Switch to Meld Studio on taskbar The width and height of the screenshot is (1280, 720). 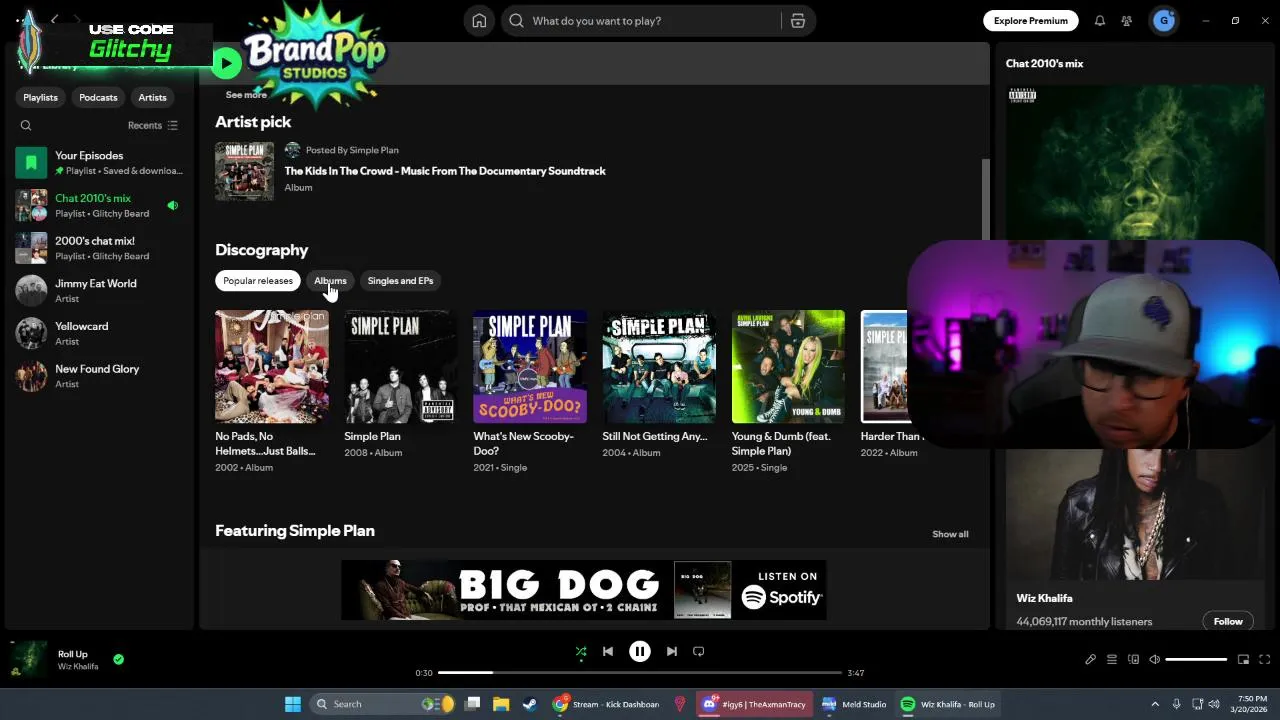(x=854, y=704)
